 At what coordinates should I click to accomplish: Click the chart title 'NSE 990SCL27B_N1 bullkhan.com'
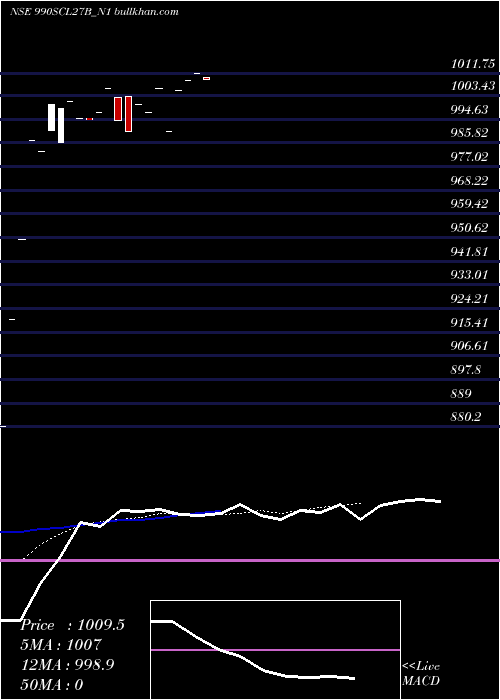coord(95,11)
